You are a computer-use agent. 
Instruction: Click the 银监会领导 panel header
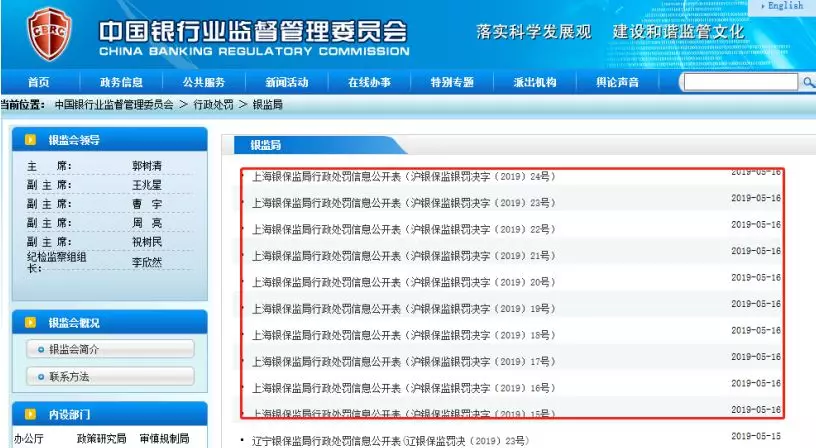(x=110, y=139)
